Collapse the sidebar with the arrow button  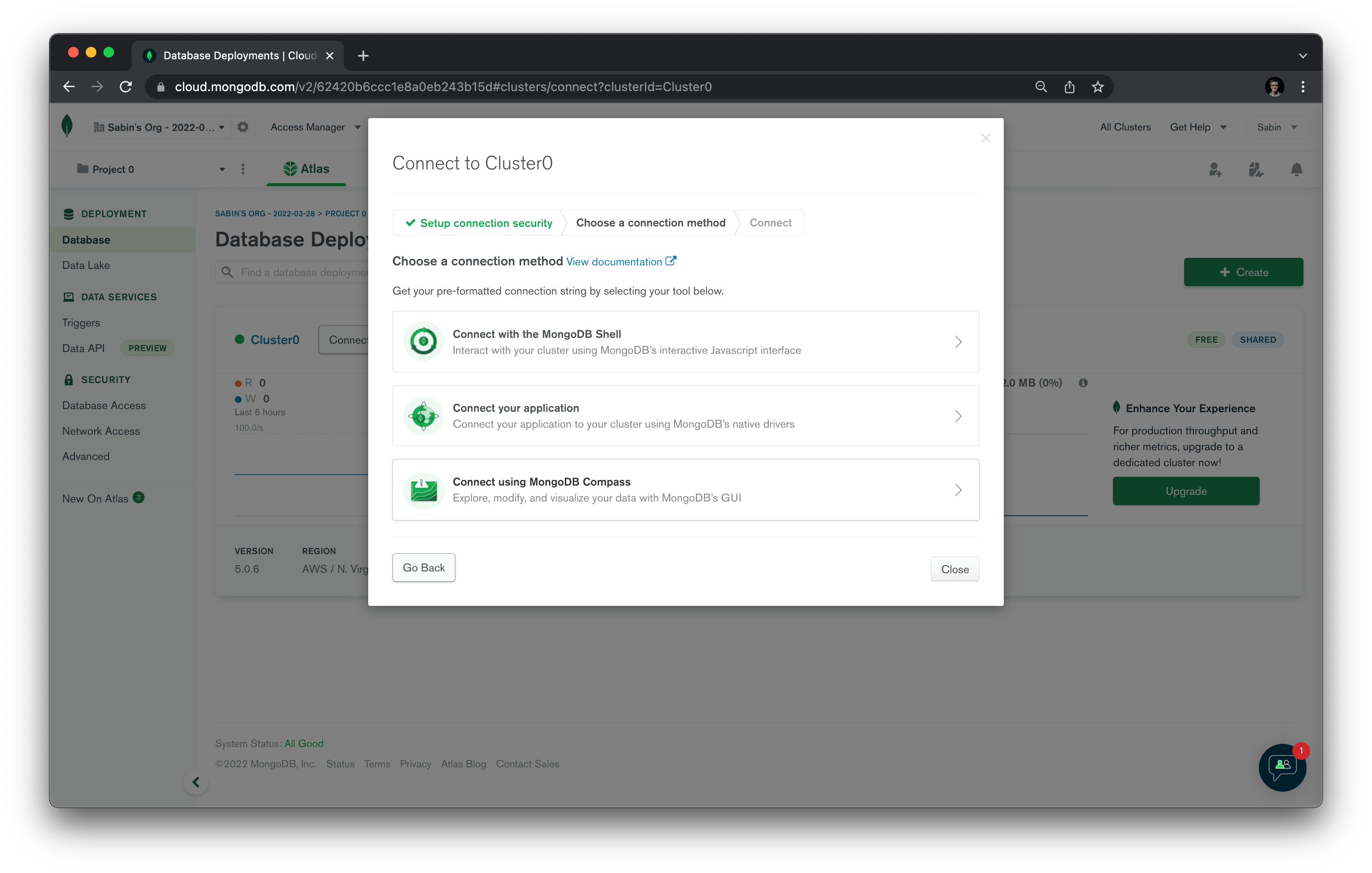point(195,782)
